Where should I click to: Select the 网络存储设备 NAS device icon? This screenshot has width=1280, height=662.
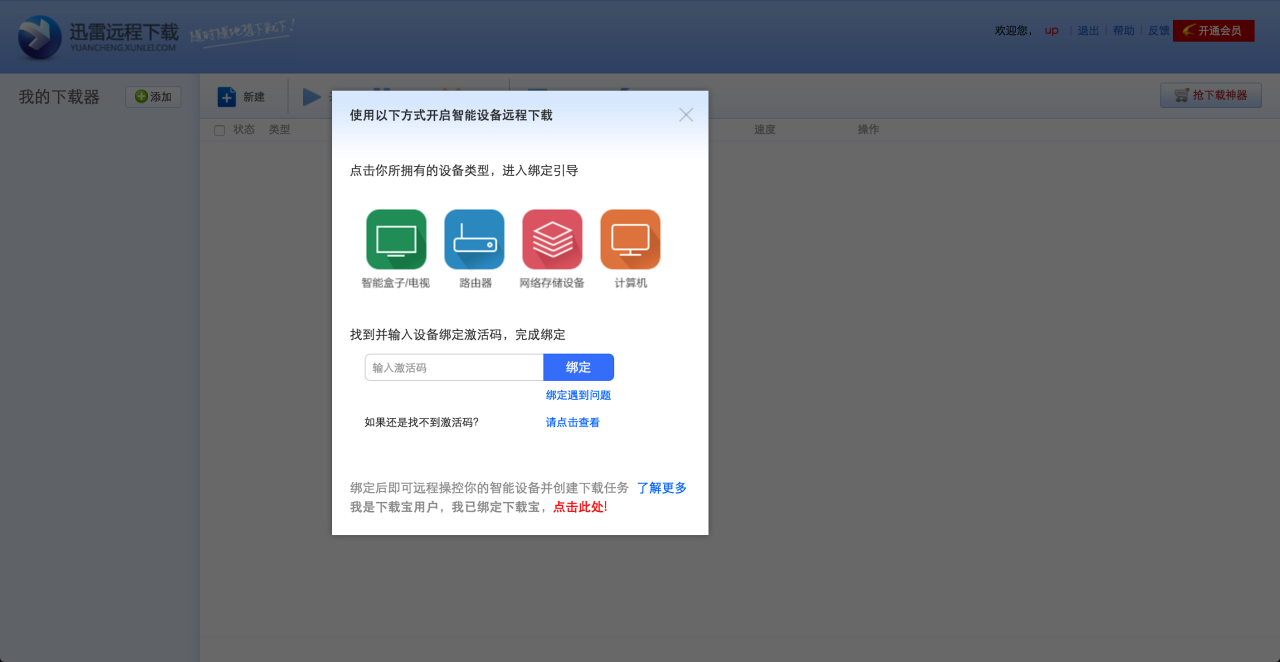point(552,239)
